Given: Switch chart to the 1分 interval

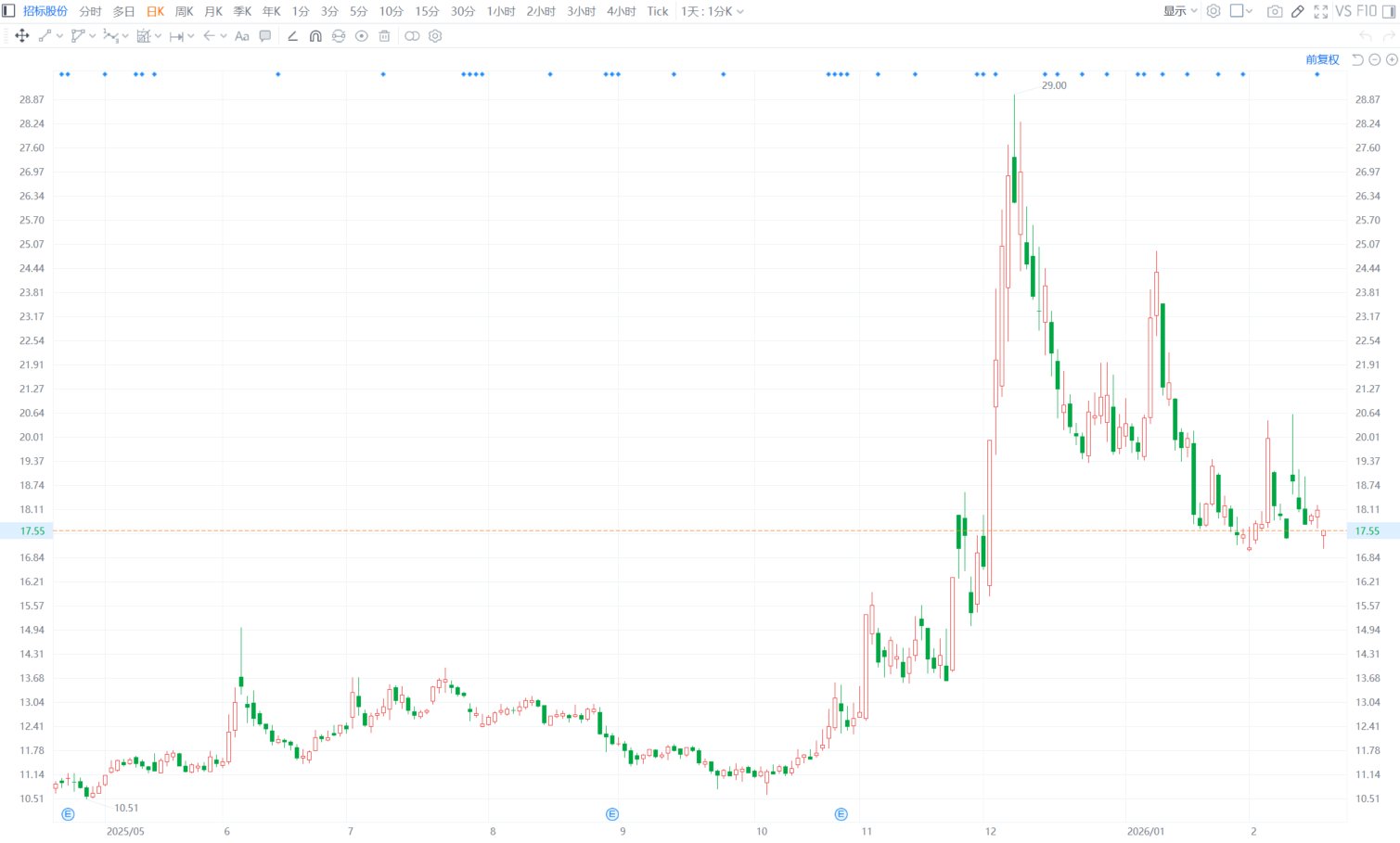Looking at the screenshot, I should tap(301, 11).
